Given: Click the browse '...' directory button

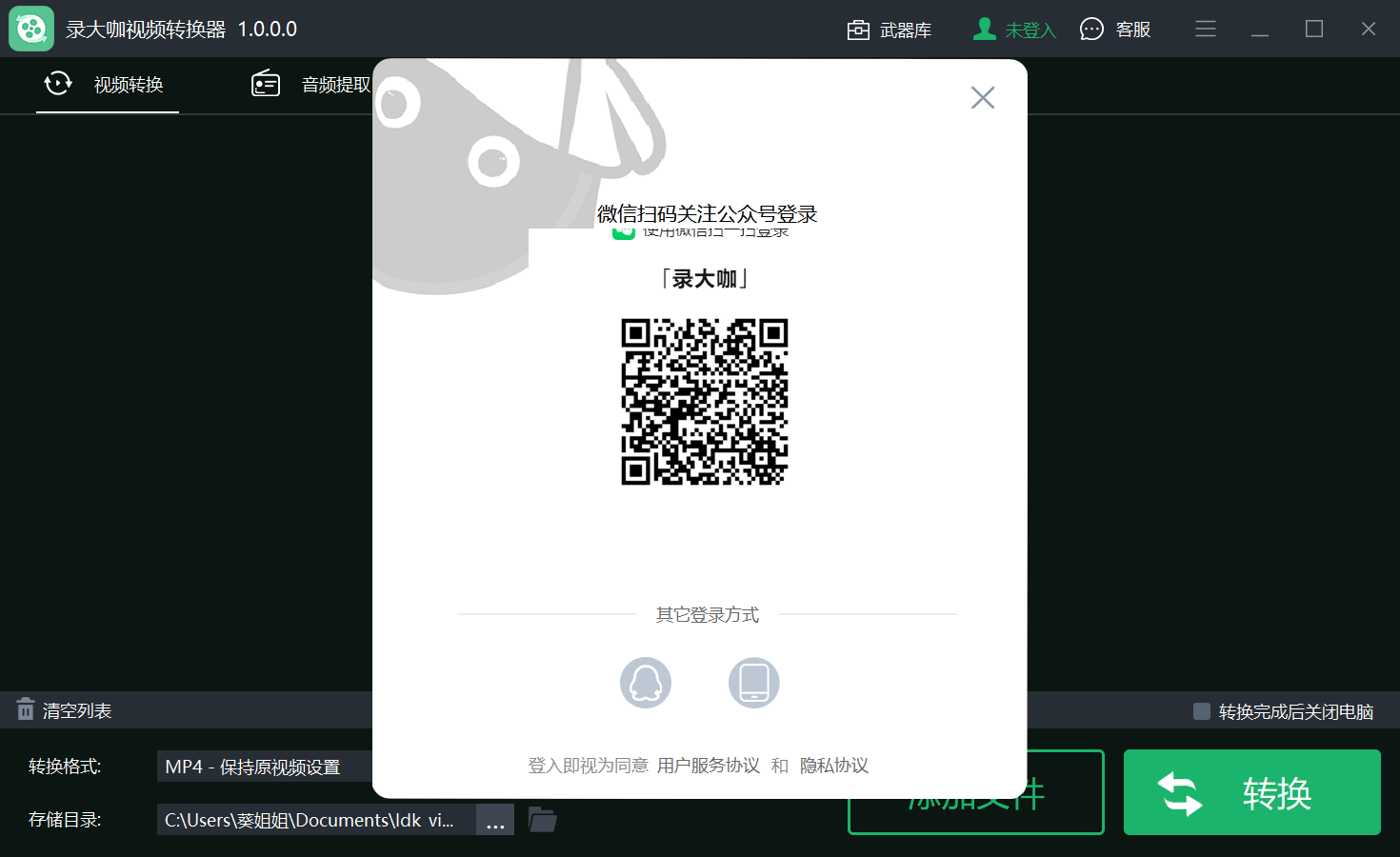Looking at the screenshot, I should 495,820.
